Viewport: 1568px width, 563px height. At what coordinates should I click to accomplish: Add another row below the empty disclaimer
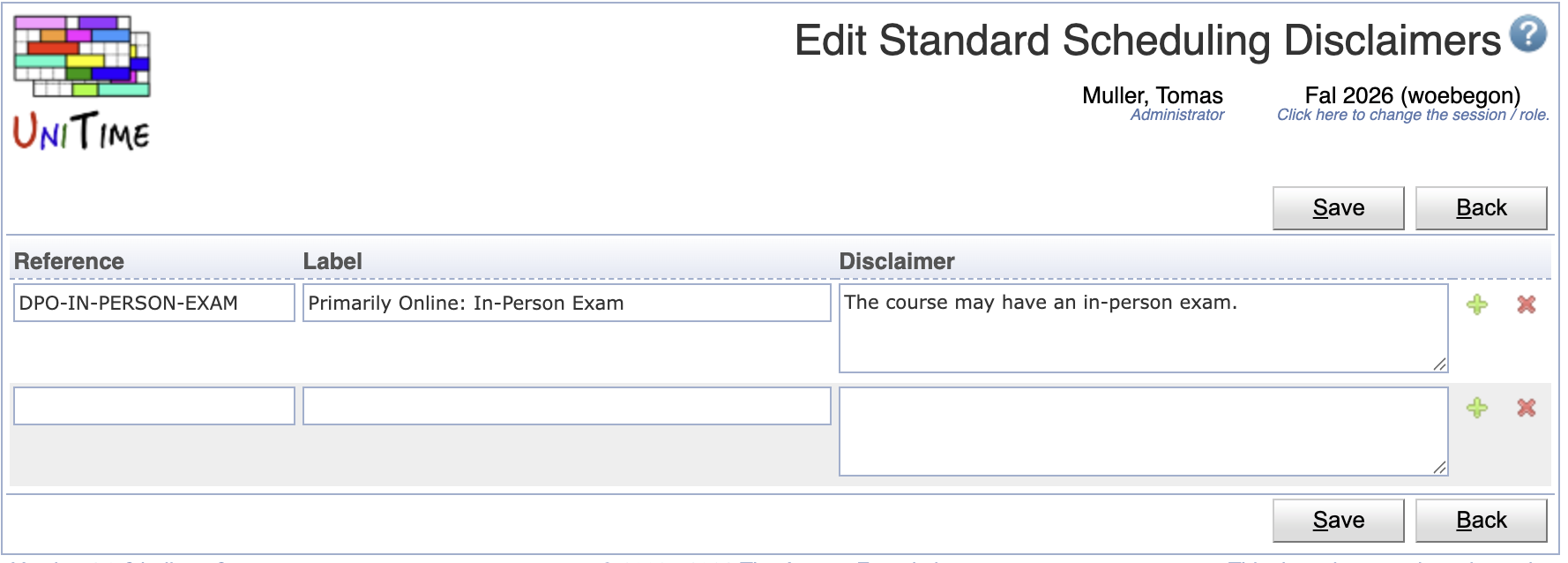point(1478,408)
